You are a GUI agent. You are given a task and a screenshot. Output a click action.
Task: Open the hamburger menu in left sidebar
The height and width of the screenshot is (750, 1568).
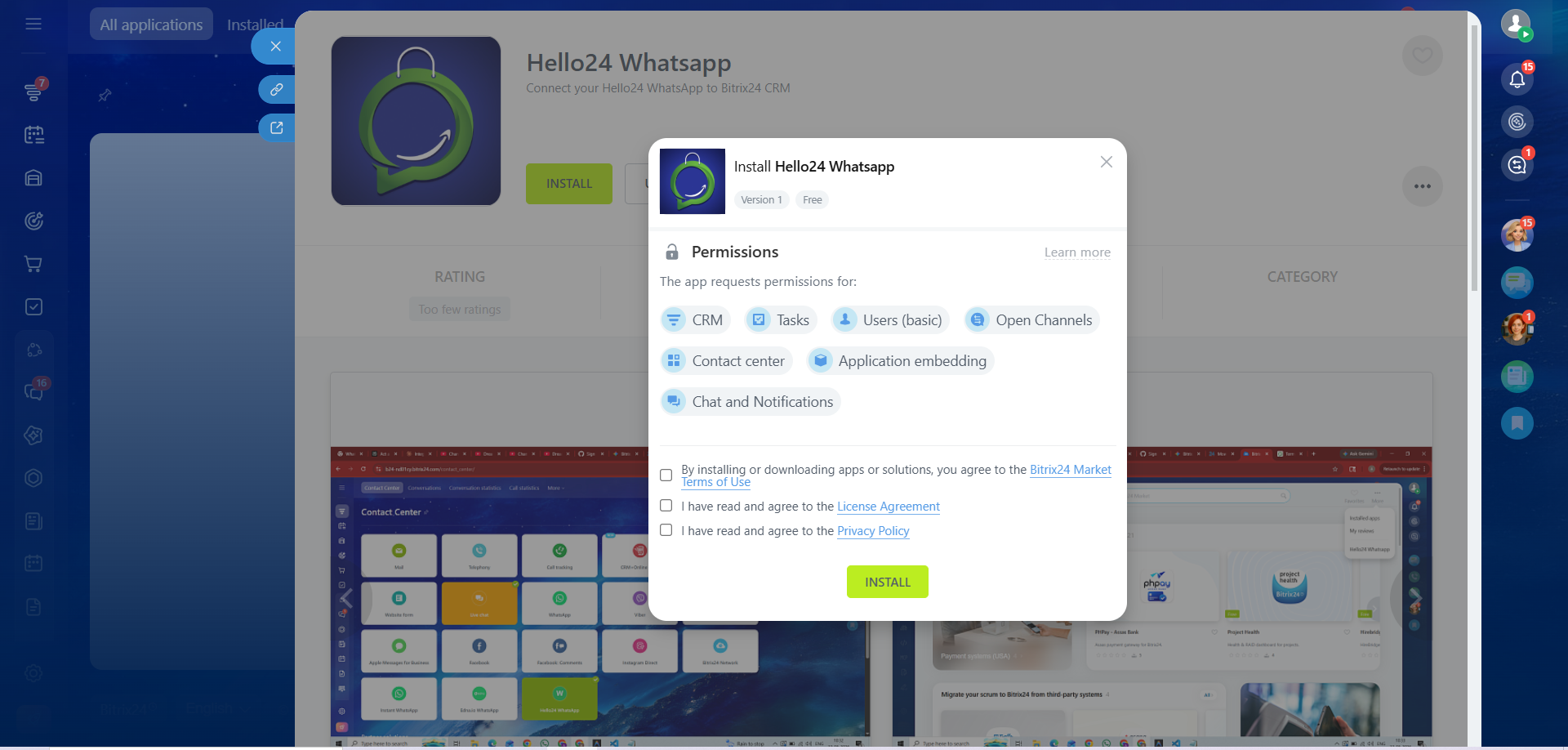[x=33, y=24]
